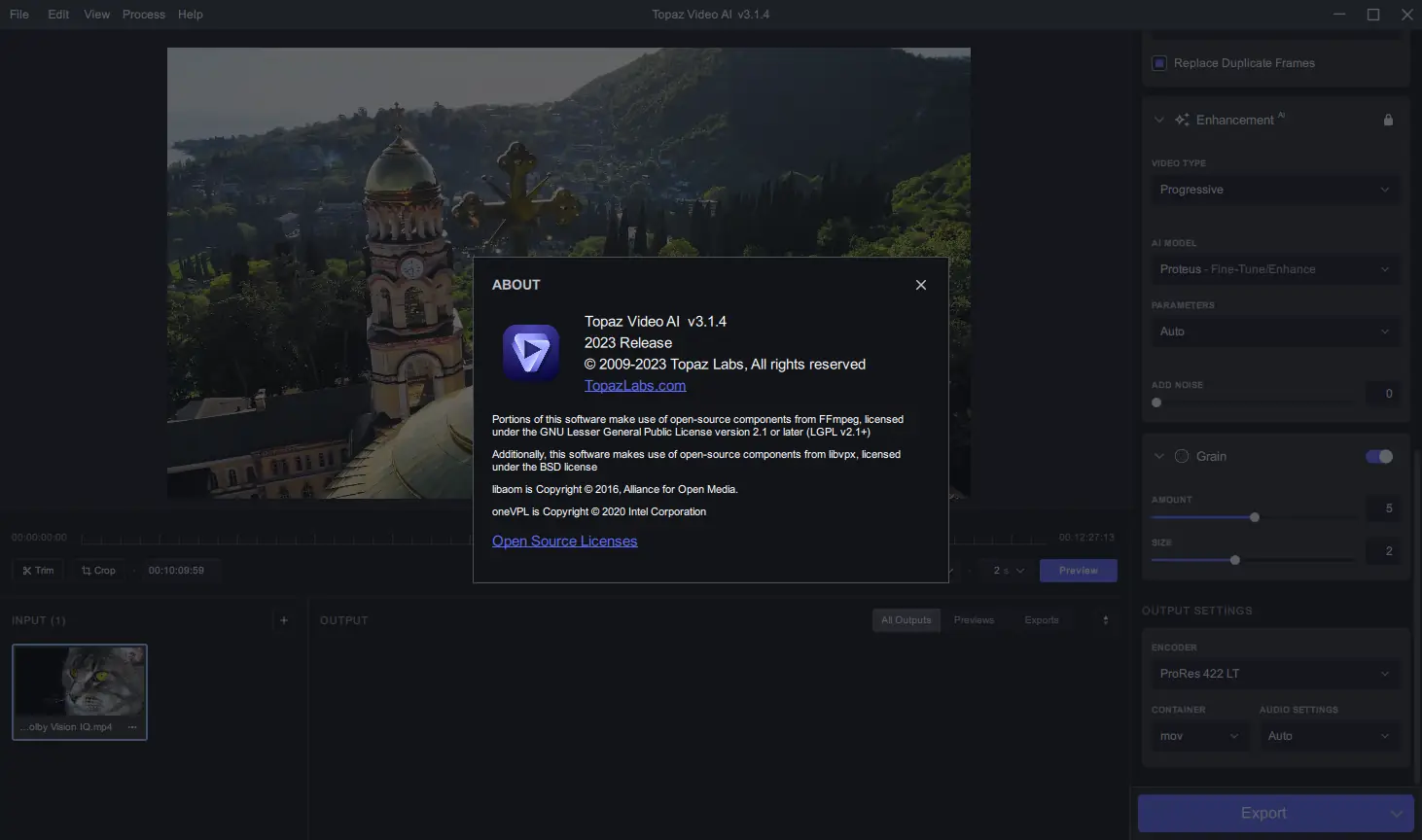Open the AI Model dropdown showing Proteus

[x=1275, y=269]
